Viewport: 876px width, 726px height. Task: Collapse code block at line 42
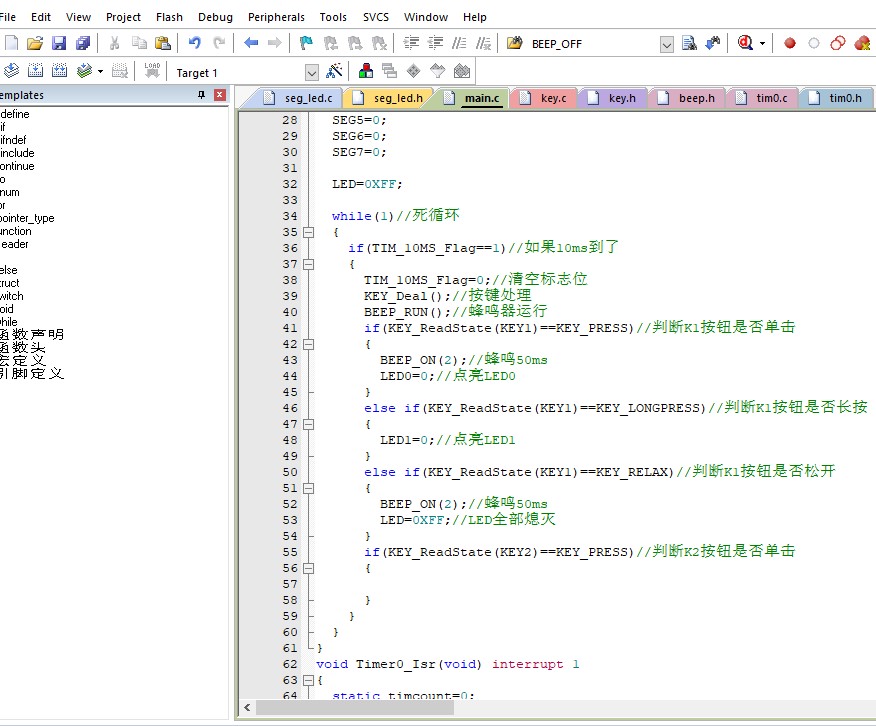[308, 344]
